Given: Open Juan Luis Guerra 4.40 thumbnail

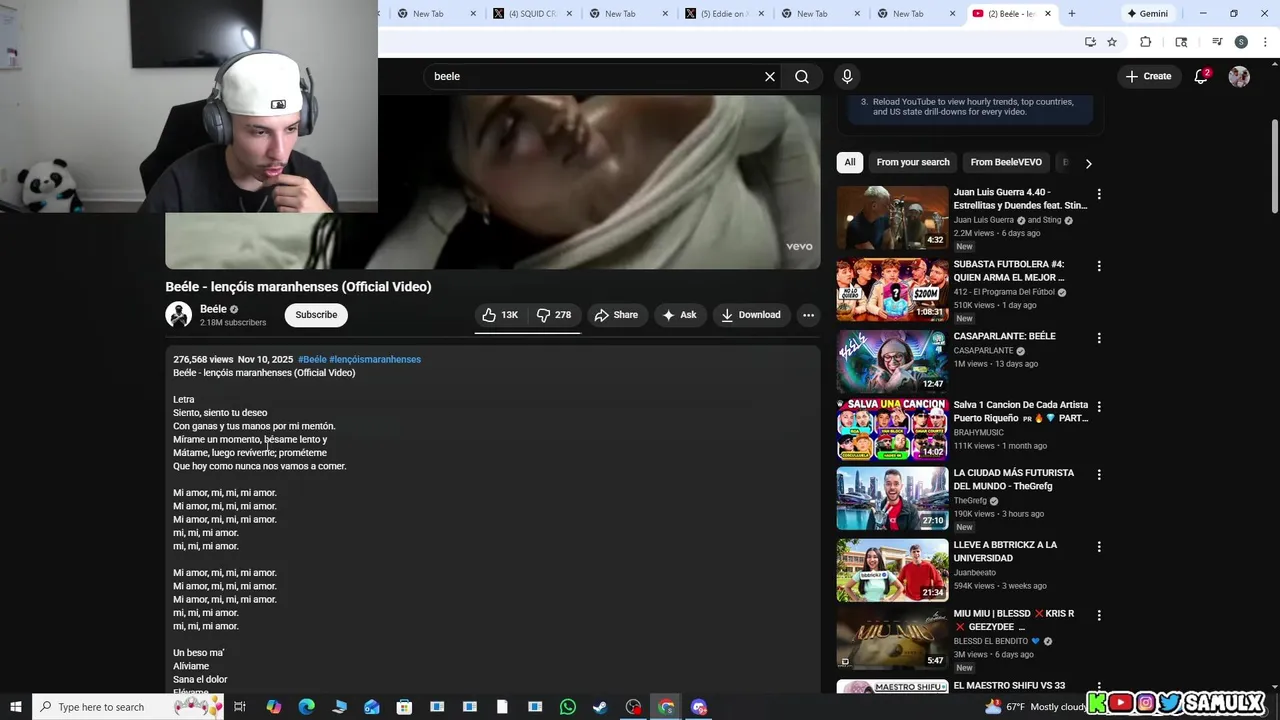Looking at the screenshot, I should (x=892, y=217).
